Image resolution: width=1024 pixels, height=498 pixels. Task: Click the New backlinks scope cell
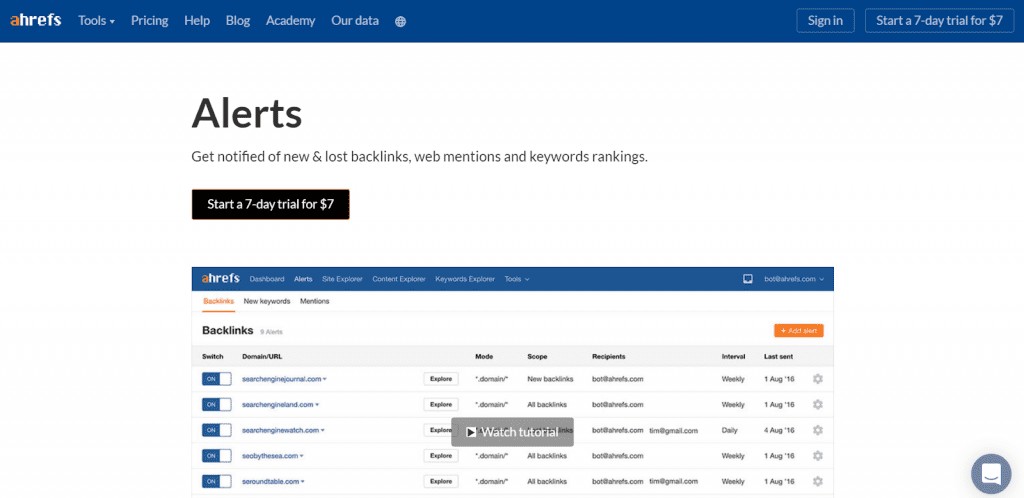click(x=550, y=379)
